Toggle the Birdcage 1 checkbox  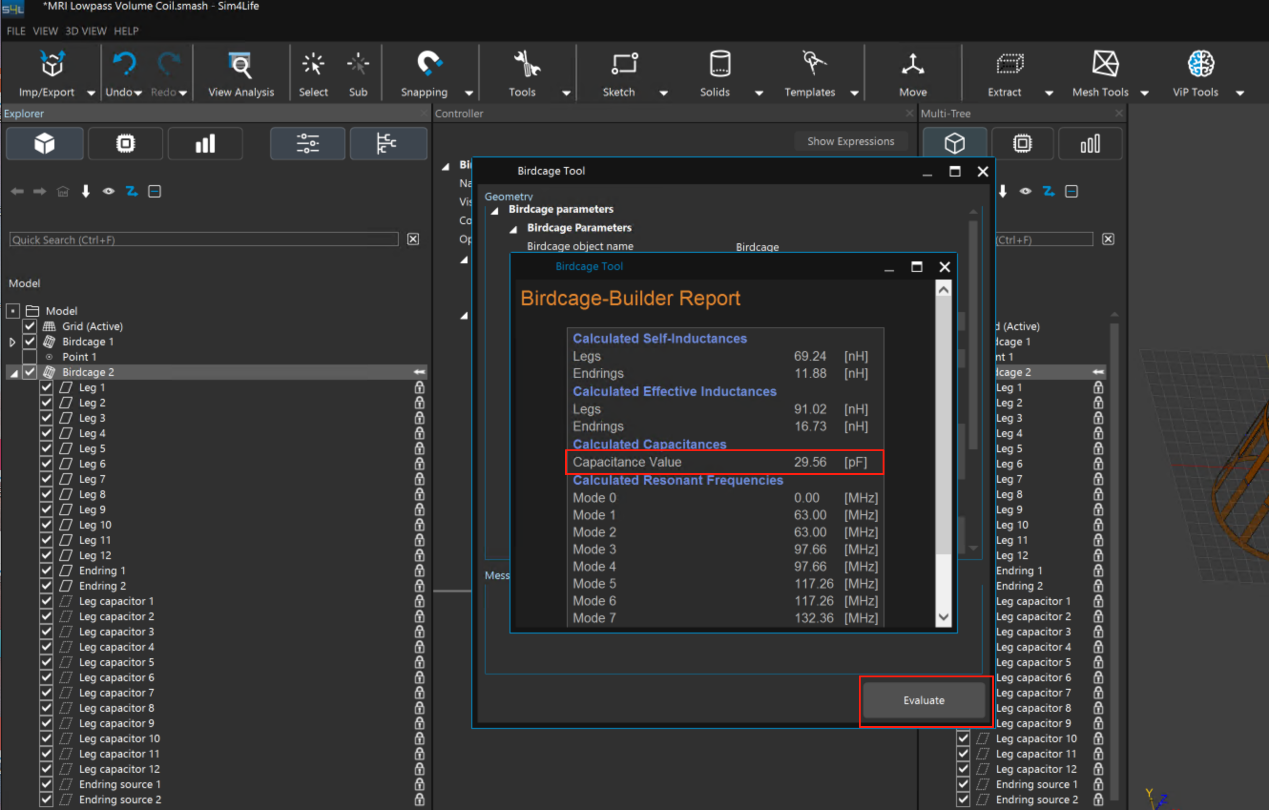point(30,342)
